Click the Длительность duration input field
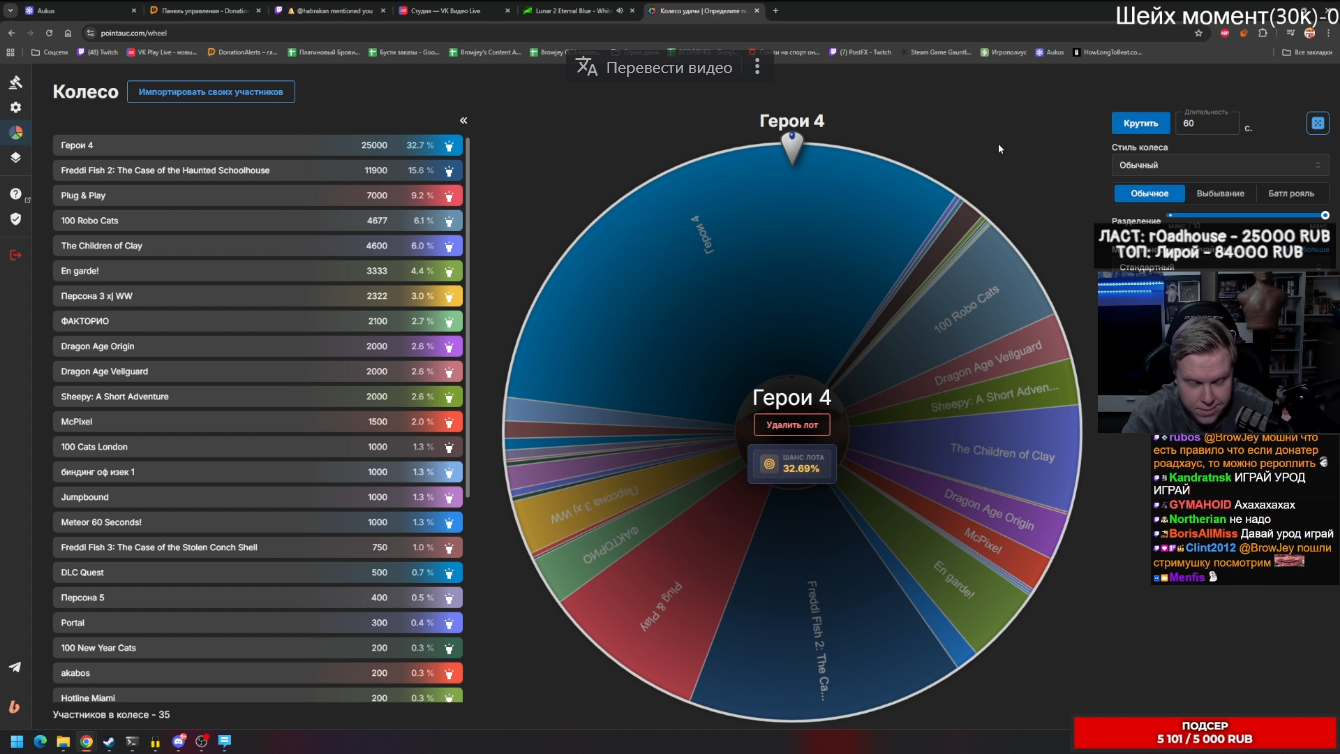The image size is (1340, 754). point(1207,125)
